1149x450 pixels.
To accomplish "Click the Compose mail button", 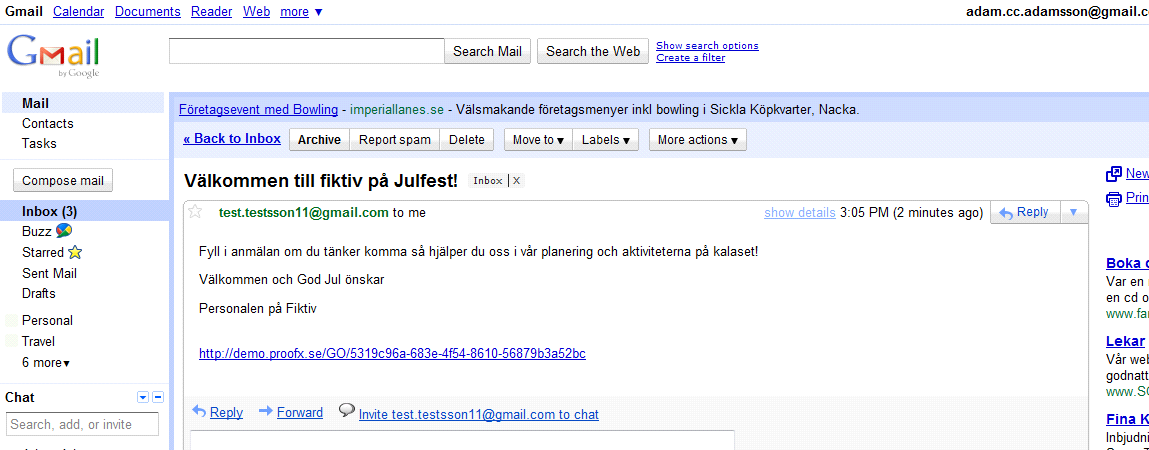I will coord(63,181).
